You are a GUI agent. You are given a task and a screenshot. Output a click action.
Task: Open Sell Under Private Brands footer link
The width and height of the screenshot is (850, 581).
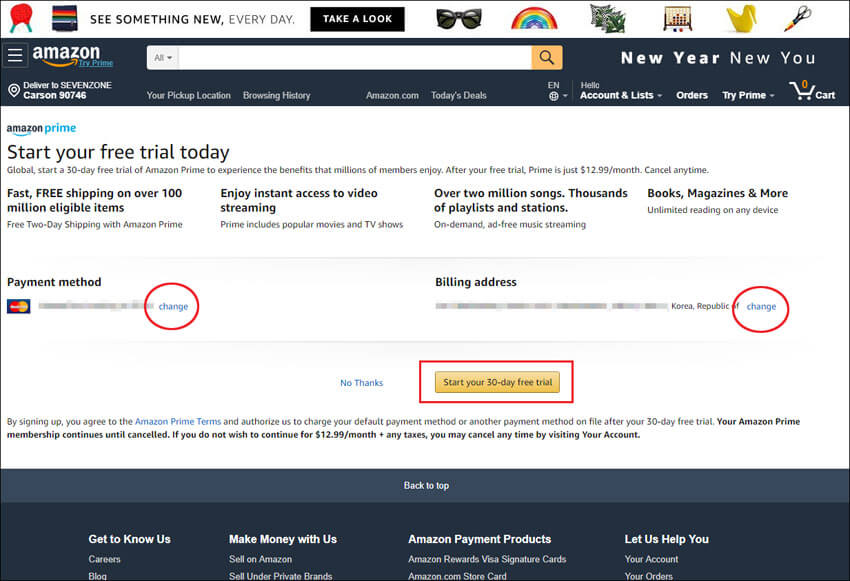pos(280,576)
